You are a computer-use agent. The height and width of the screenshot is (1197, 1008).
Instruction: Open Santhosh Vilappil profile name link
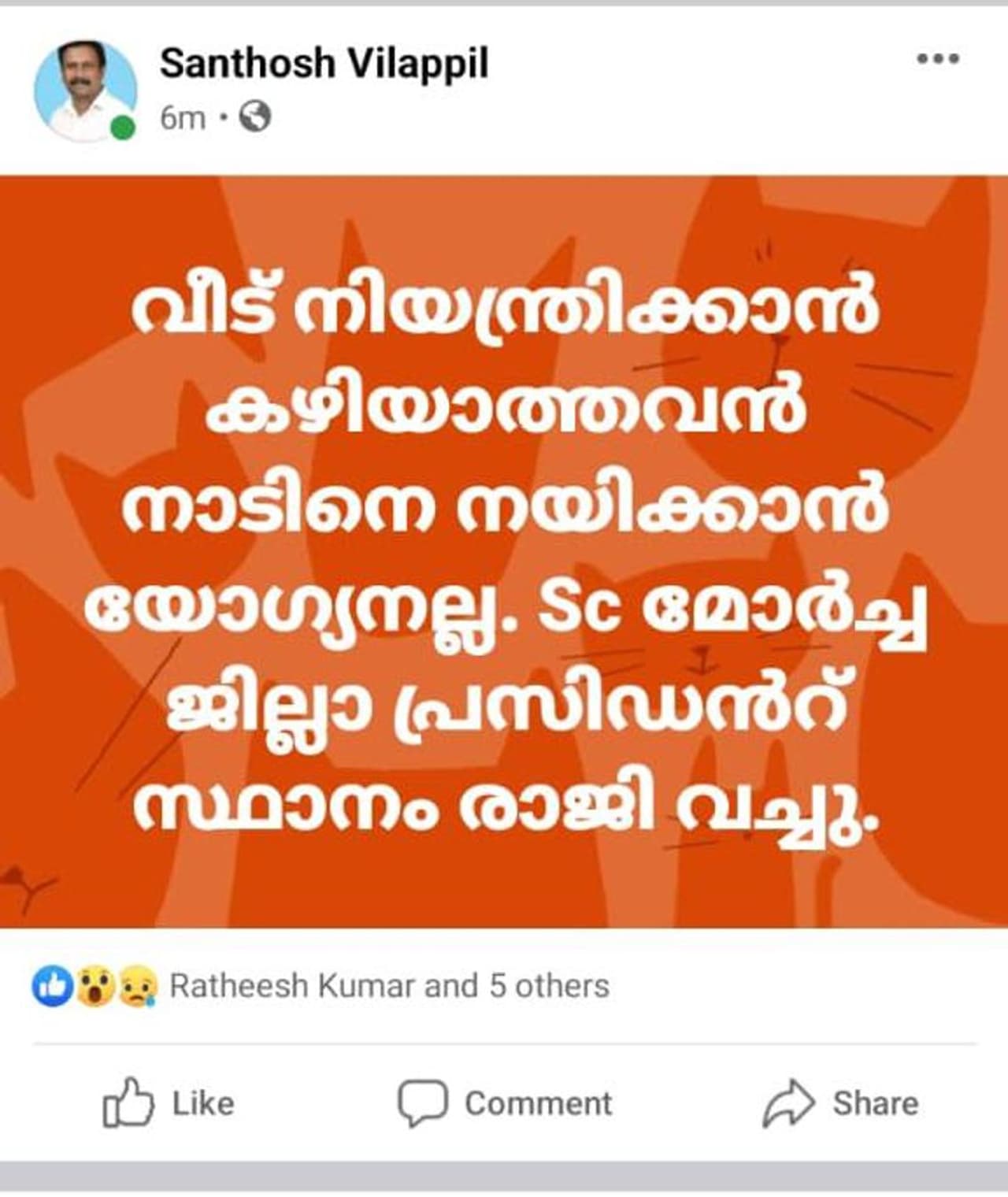(x=324, y=63)
